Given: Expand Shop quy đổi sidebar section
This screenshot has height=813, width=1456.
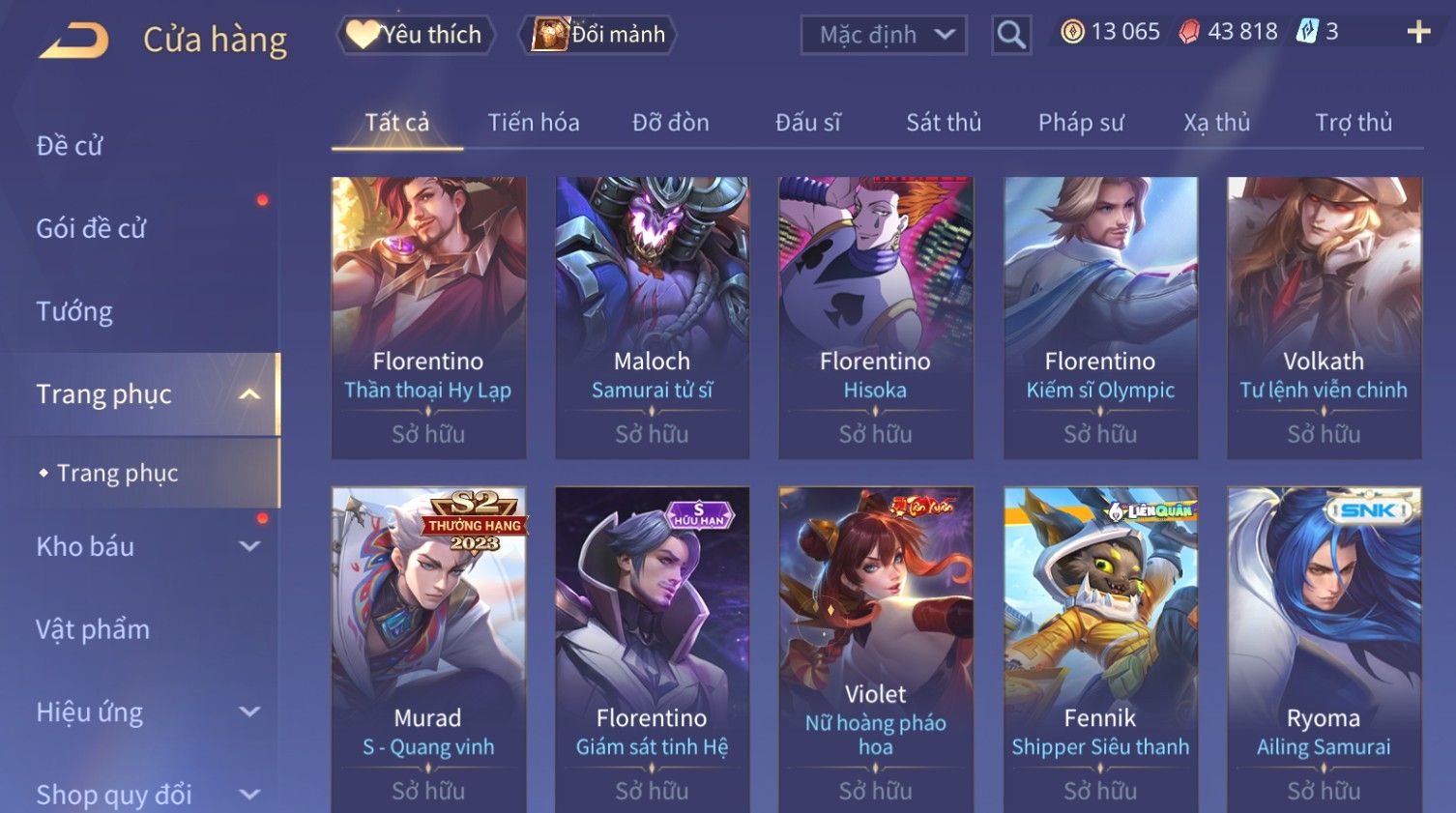Looking at the screenshot, I should 248,795.
